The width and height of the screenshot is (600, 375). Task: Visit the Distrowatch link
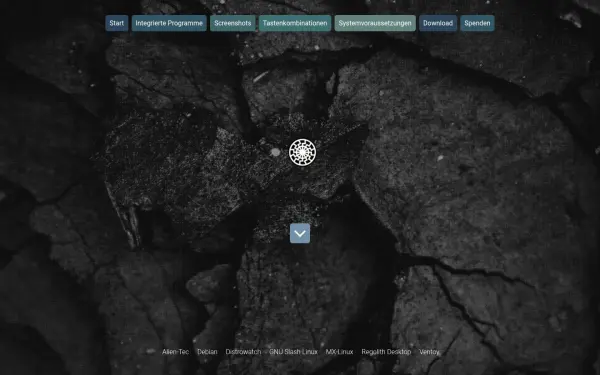click(x=243, y=352)
